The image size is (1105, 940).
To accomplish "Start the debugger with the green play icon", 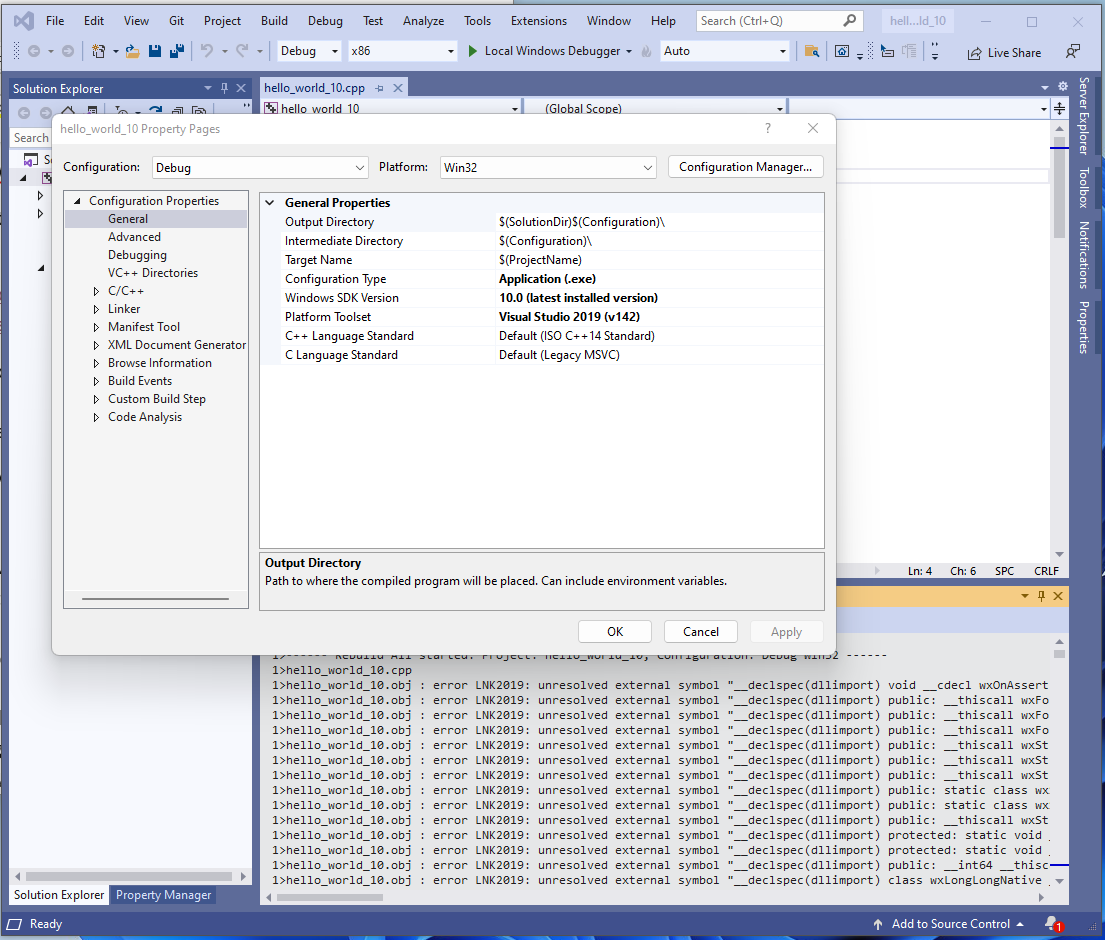I will pyautogui.click(x=472, y=51).
